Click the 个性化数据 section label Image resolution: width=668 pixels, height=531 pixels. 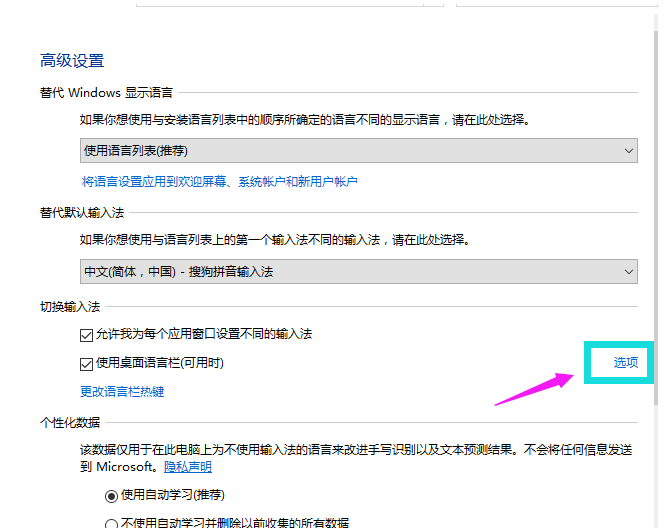pos(66,423)
